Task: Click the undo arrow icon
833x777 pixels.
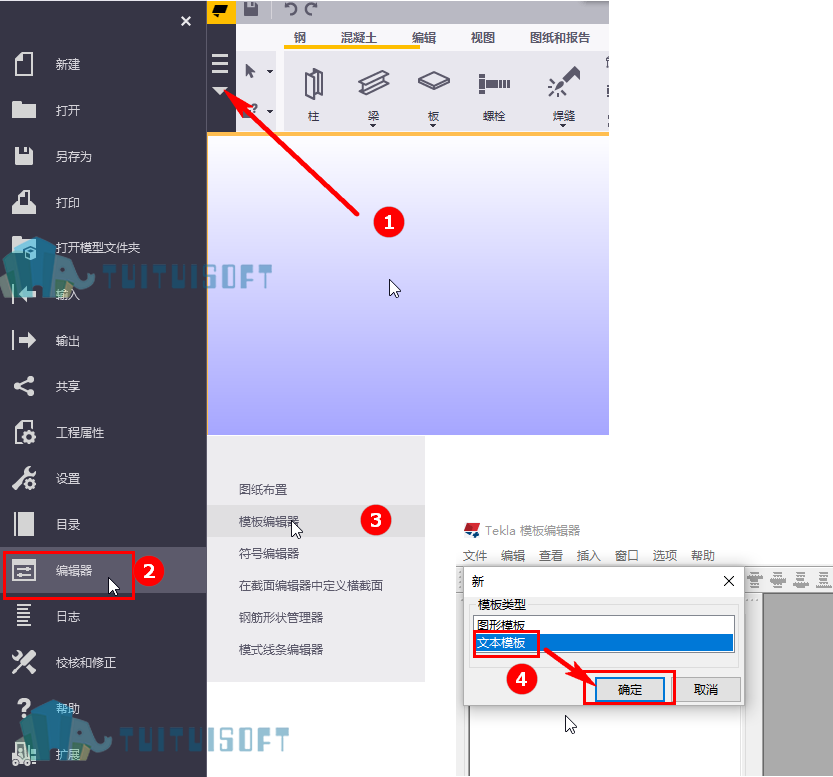Action: 291,9
